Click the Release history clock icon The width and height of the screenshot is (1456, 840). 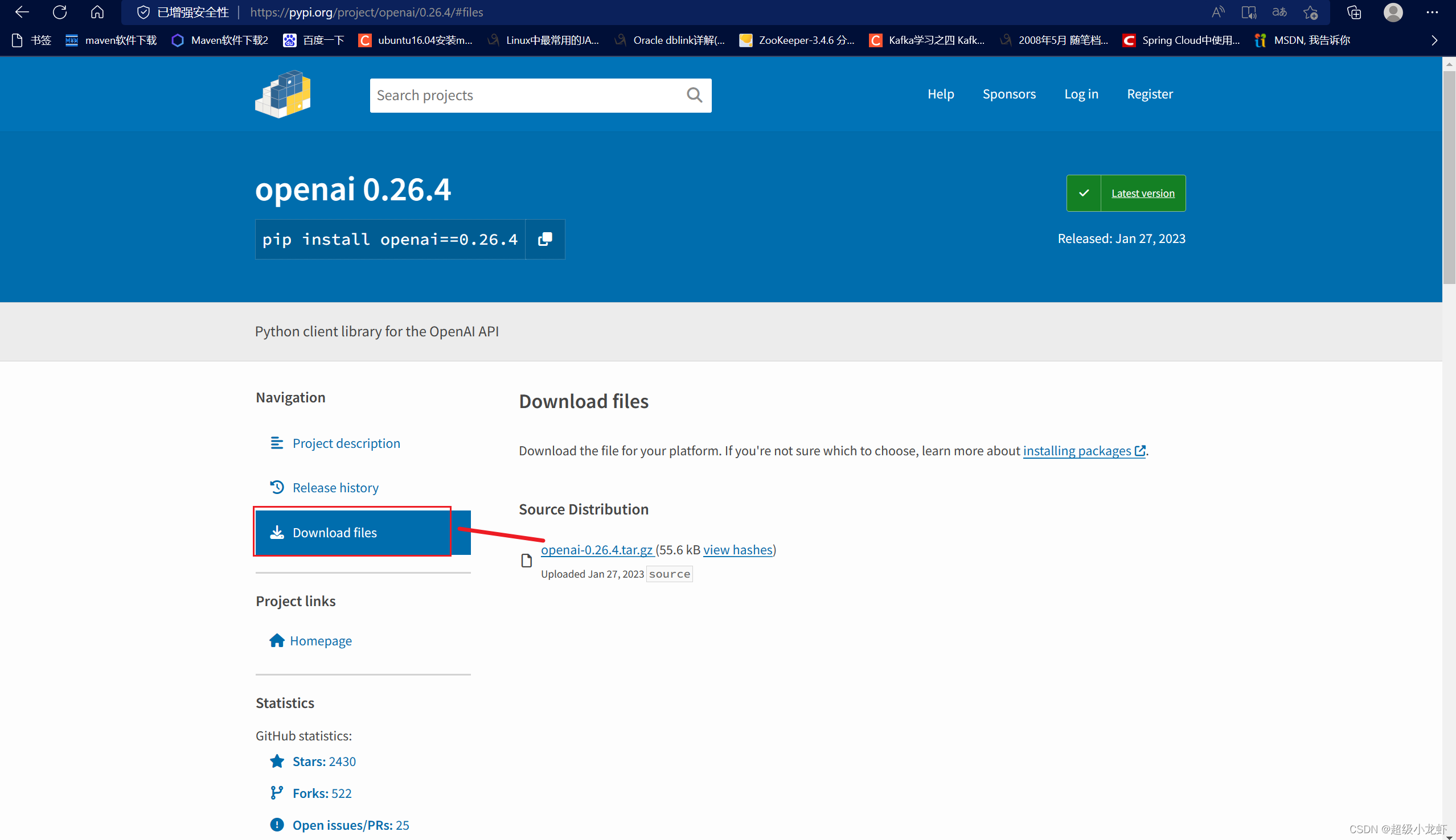(277, 487)
